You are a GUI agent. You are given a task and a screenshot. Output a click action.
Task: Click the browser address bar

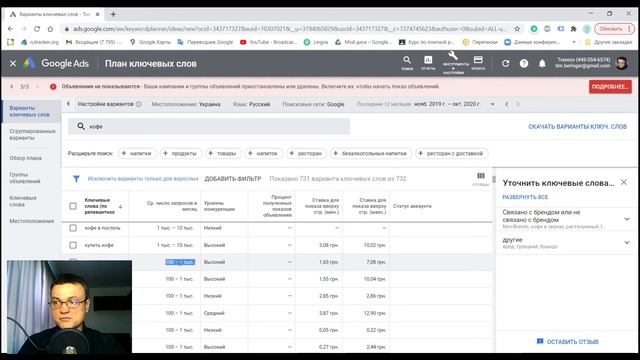286,29
